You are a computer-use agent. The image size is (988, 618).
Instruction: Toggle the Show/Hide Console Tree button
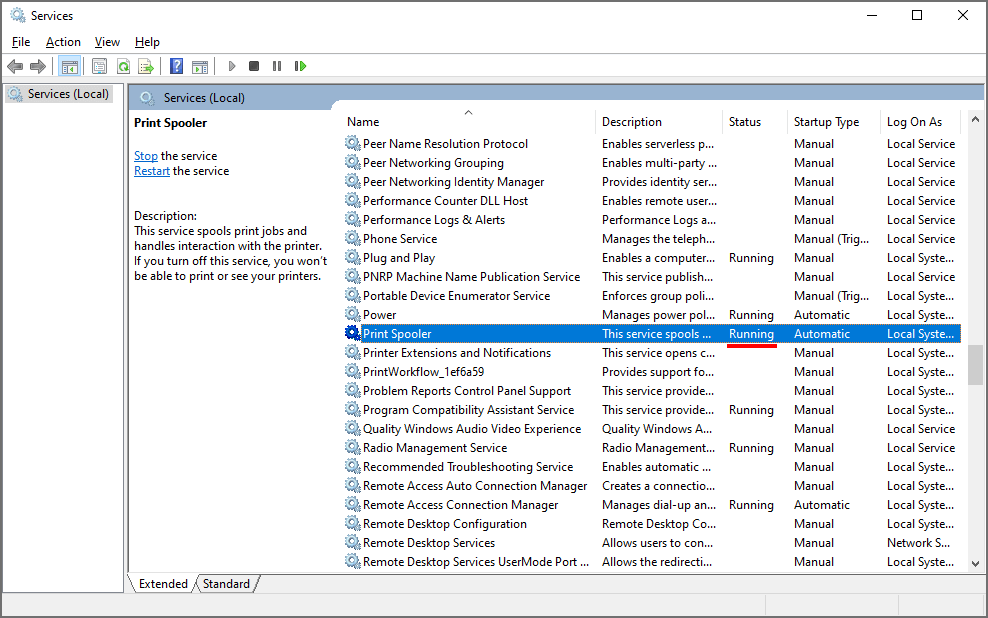[69, 66]
